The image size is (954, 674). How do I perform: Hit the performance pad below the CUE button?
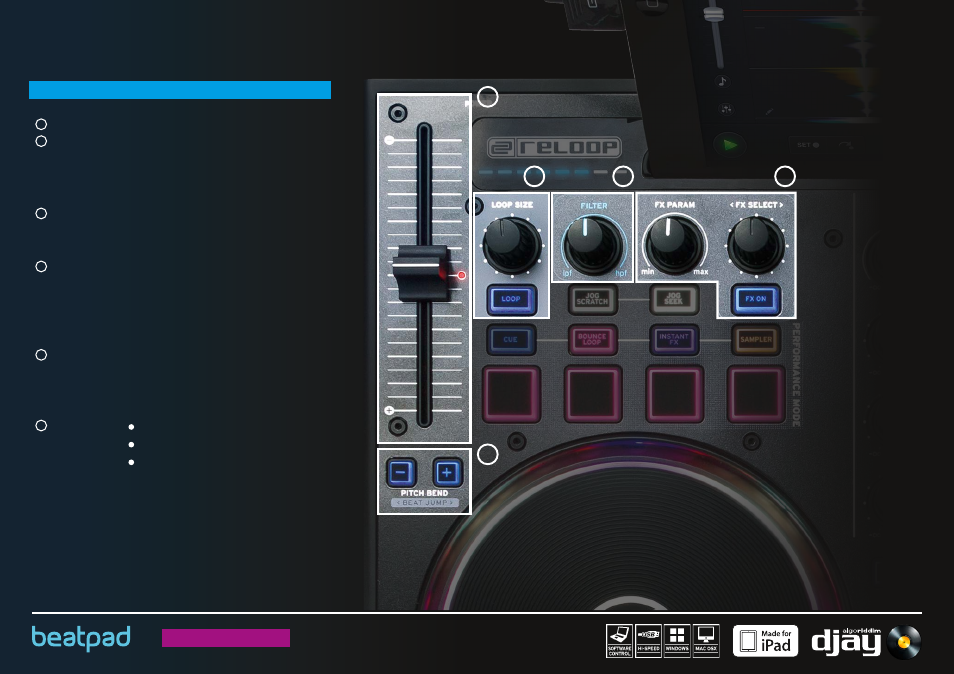click(x=512, y=394)
